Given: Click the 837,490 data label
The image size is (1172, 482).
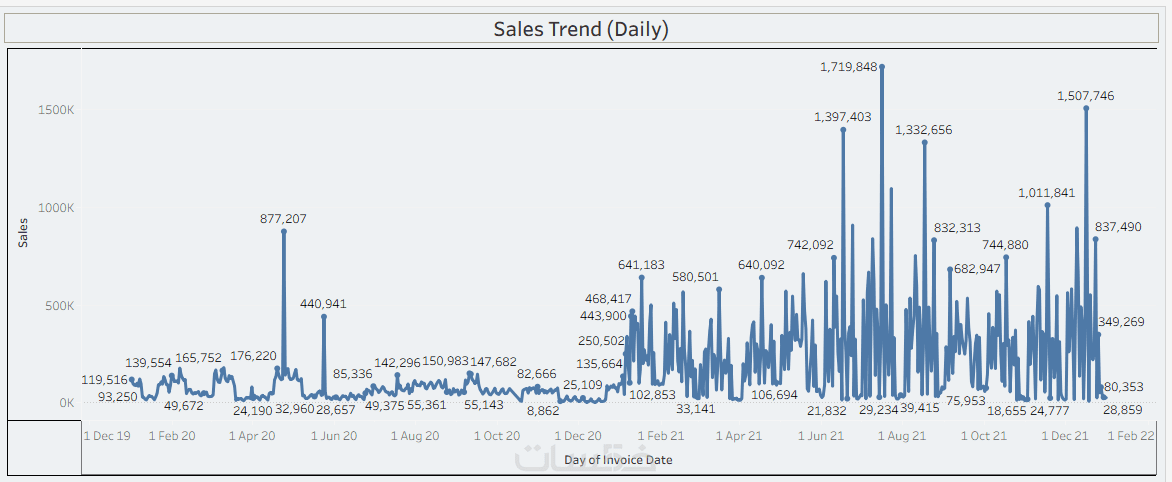Looking at the screenshot, I should click(x=1117, y=227).
